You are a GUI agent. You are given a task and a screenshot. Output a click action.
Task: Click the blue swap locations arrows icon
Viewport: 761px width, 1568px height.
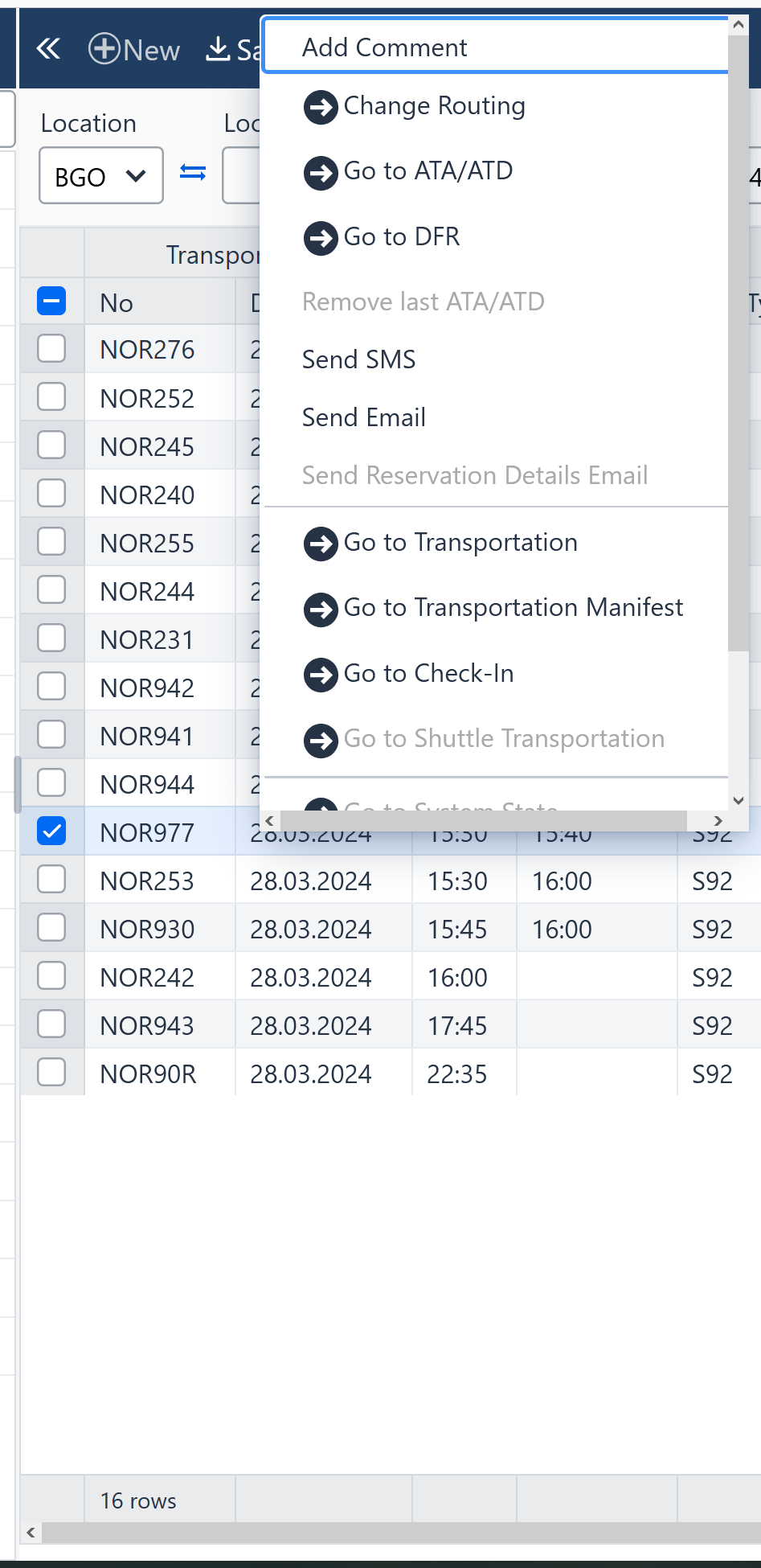coord(193,173)
